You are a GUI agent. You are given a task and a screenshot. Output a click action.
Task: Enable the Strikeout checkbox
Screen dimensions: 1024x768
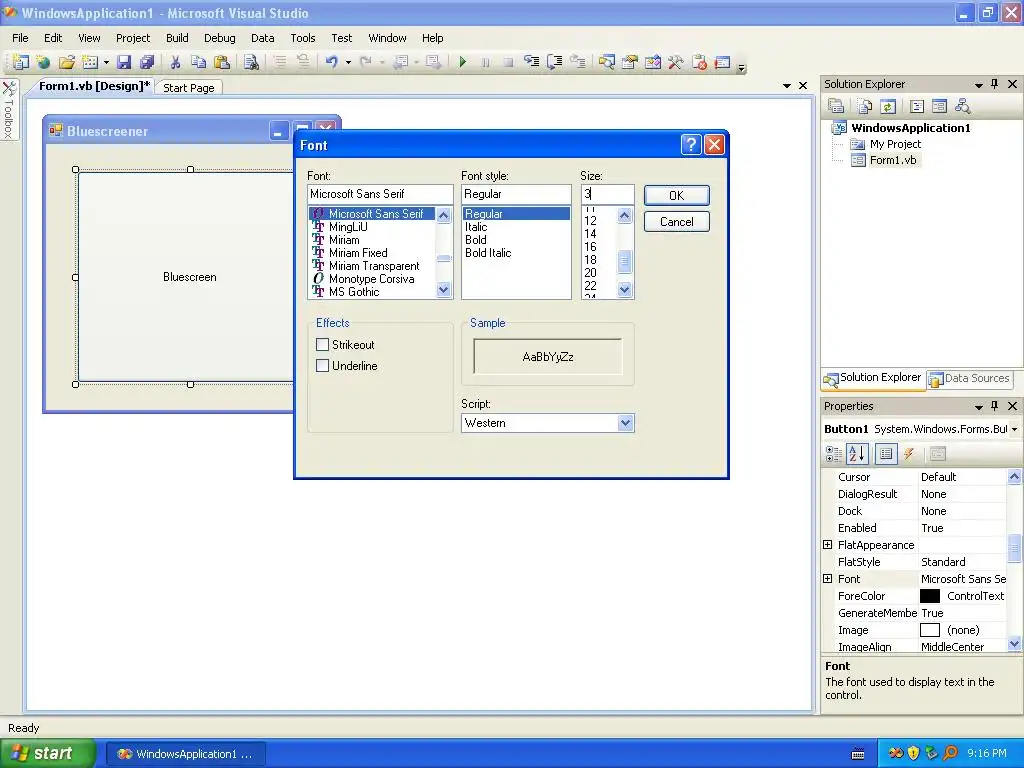[322, 344]
